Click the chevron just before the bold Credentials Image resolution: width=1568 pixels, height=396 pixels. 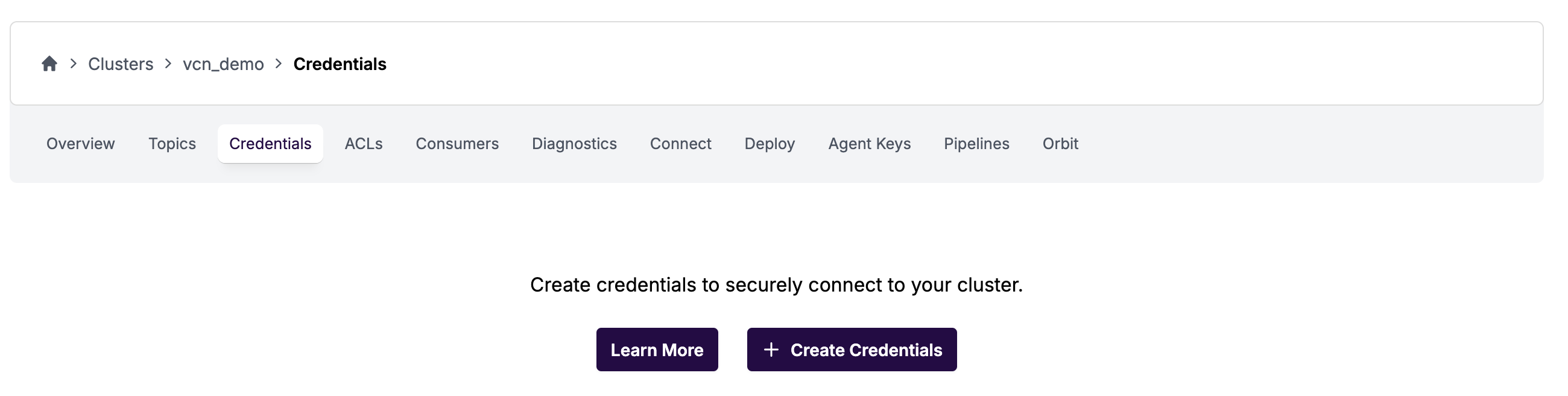coord(279,63)
